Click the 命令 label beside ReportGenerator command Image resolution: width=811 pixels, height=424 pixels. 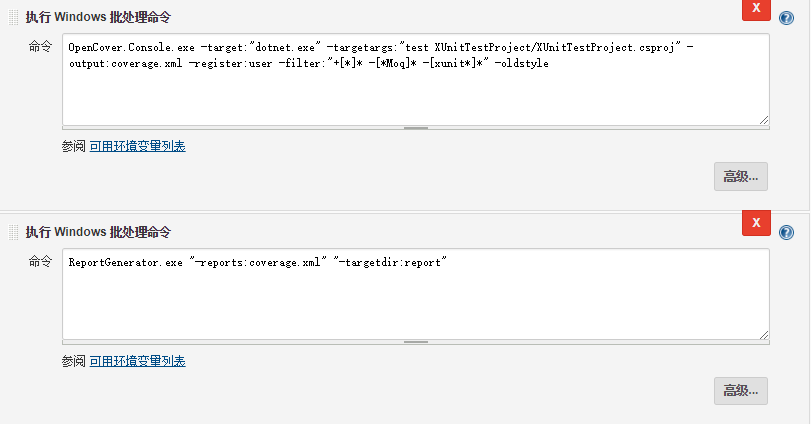pyautogui.click(x=40, y=261)
